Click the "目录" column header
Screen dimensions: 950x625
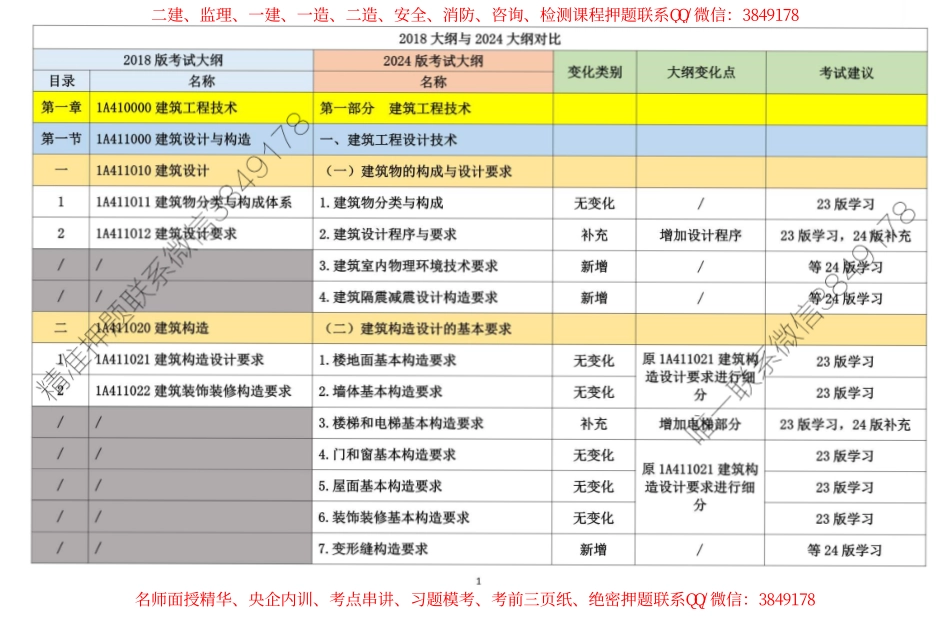pos(62,81)
